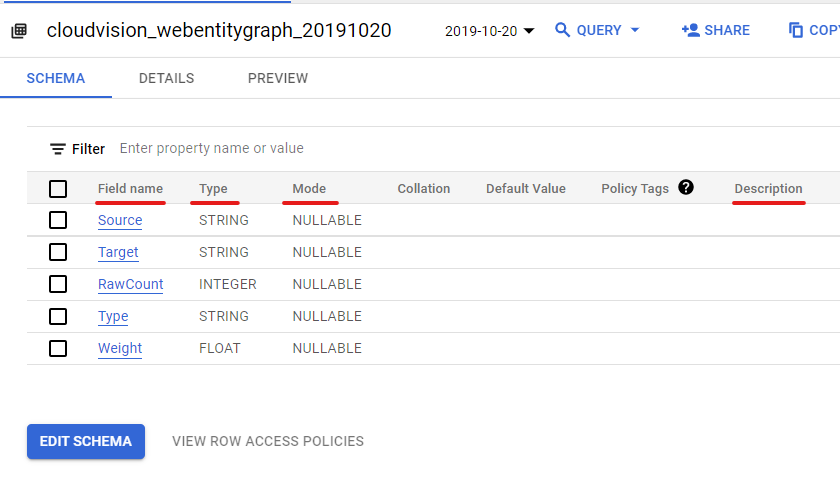Switch to the Details tab
The width and height of the screenshot is (840, 481).
pos(166,78)
